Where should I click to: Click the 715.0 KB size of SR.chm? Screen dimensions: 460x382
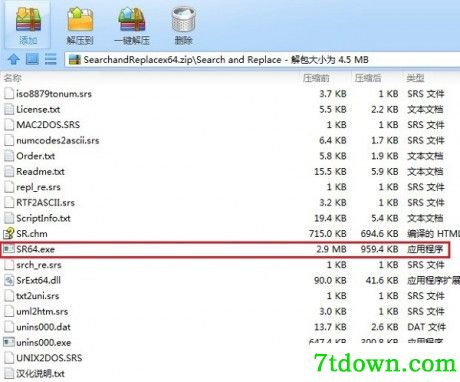pyautogui.click(x=328, y=233)
